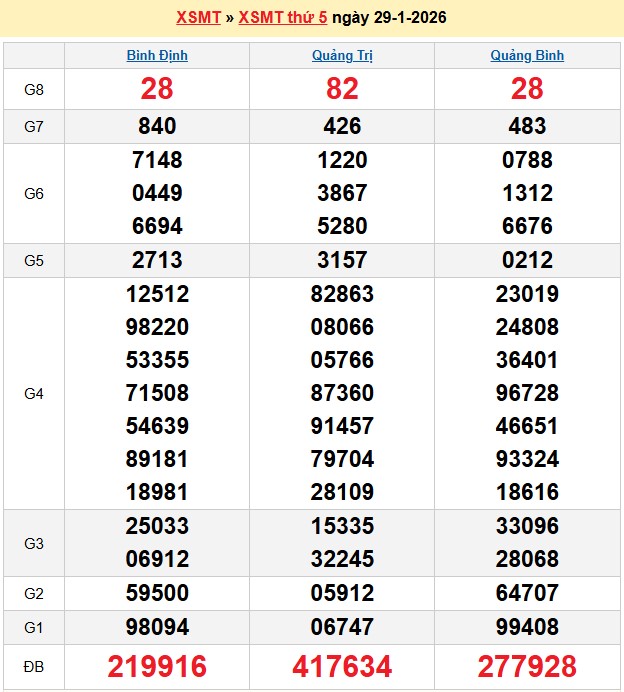Screen dimensions: 624x692
Task: Click G1 result 98094
Action: (157, 627)
